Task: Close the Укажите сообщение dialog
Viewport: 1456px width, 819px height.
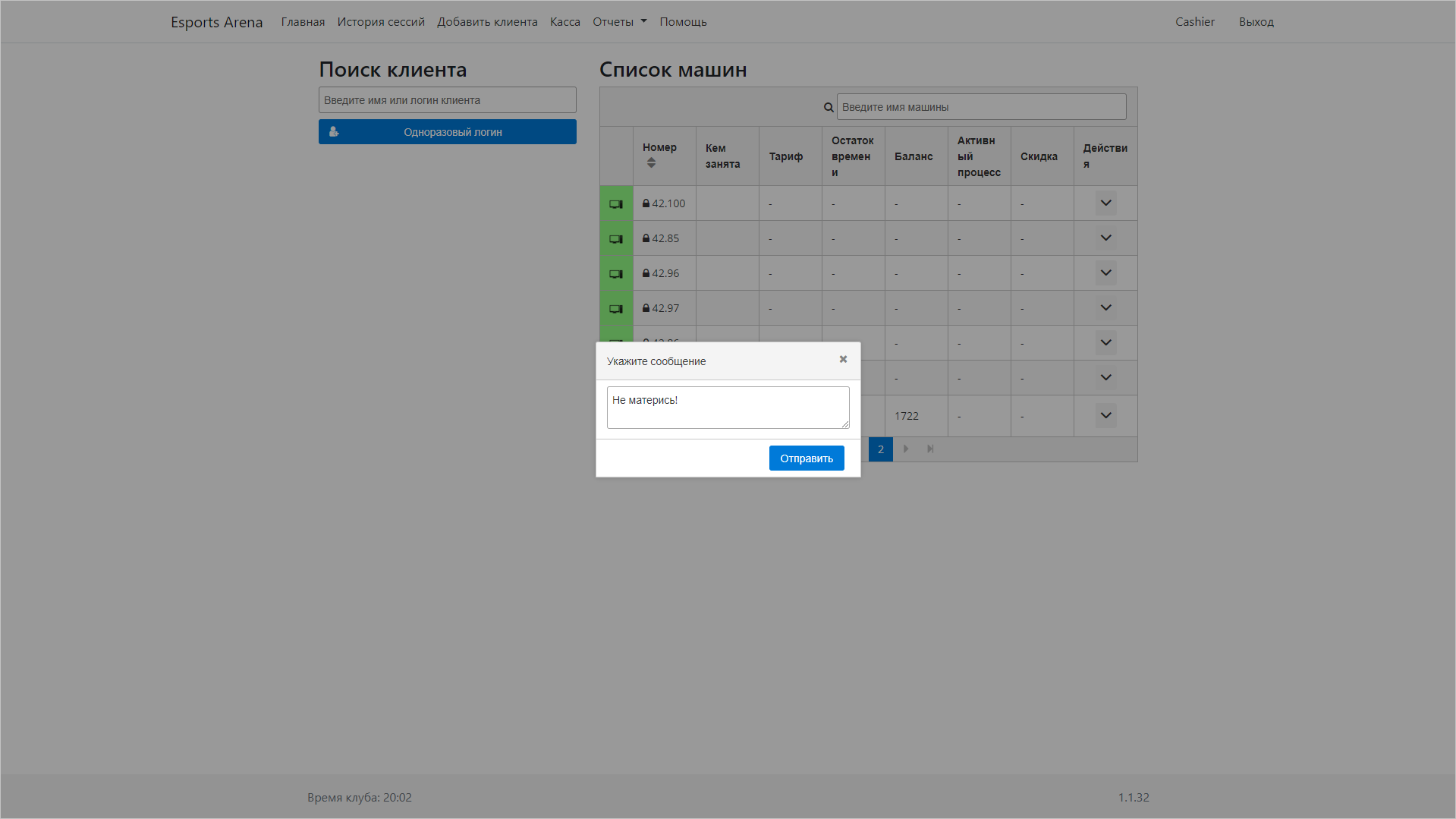Action: click(x=843, y=360)
